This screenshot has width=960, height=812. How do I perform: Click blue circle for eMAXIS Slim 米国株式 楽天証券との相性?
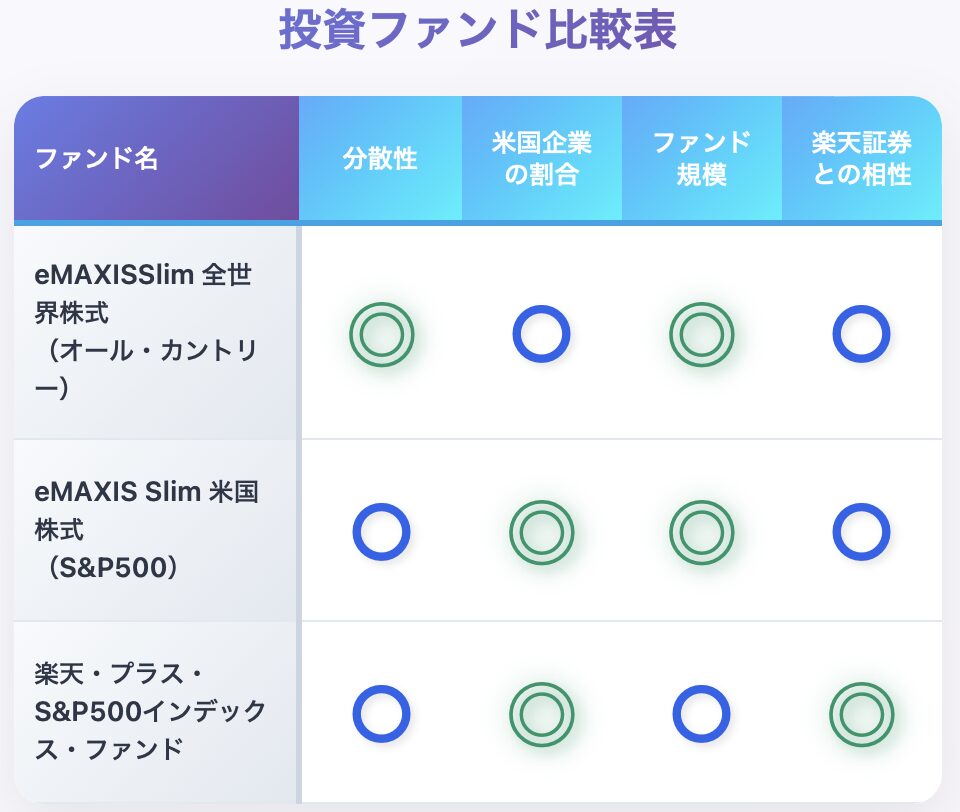[861, 532]
